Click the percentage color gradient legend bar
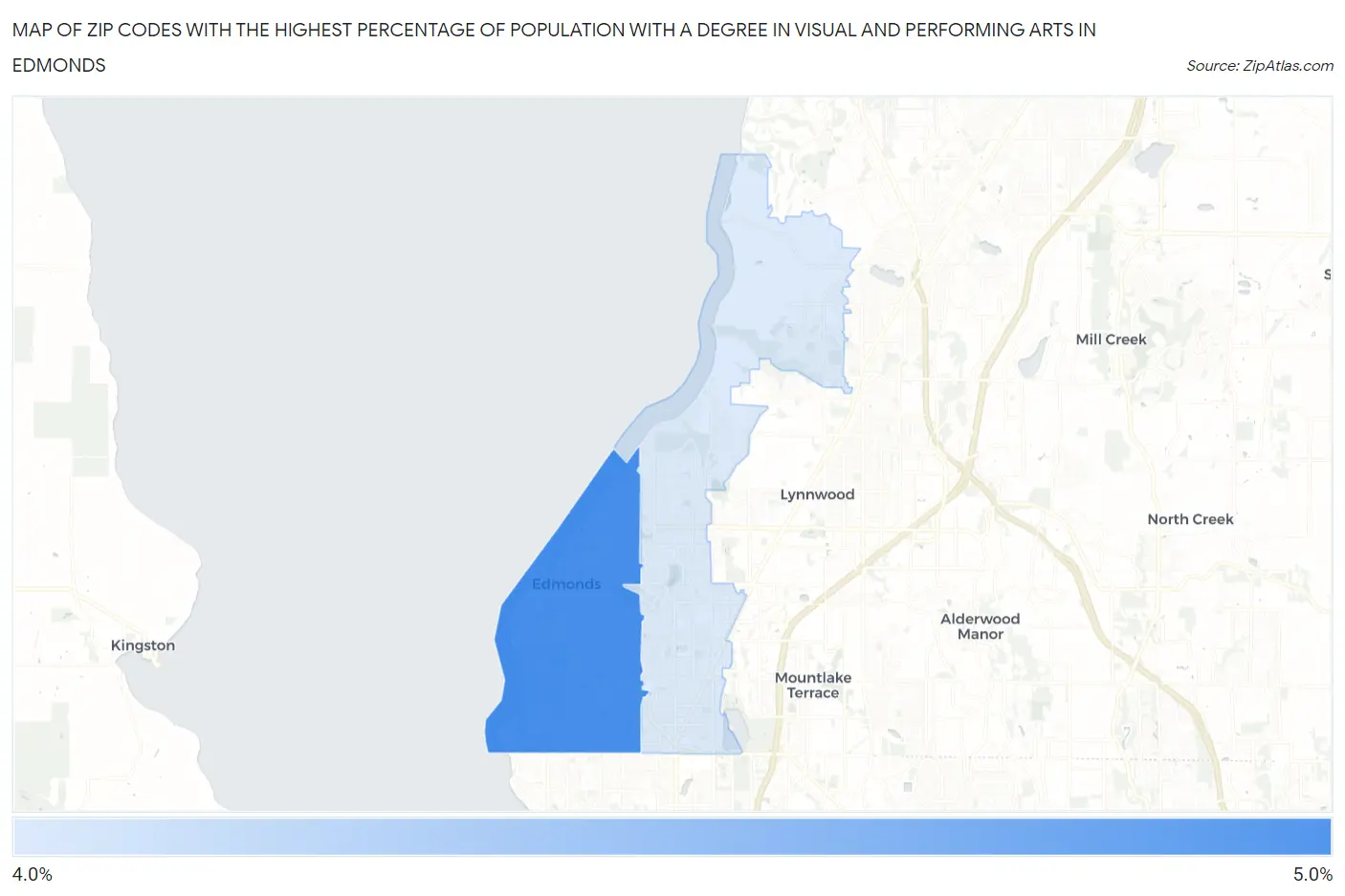Screen dimensions: 1345x896 [x=672, y=837]
